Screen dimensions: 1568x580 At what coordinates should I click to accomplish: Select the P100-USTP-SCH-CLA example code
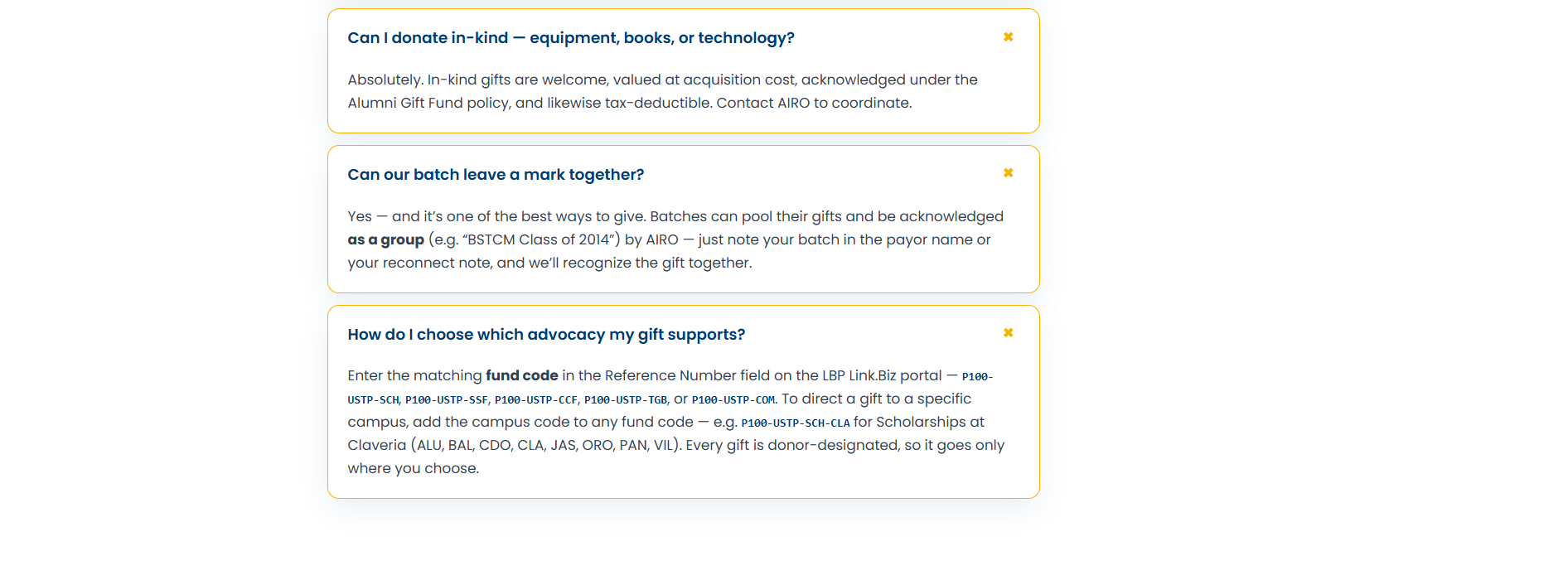click(x=796, y=423)
